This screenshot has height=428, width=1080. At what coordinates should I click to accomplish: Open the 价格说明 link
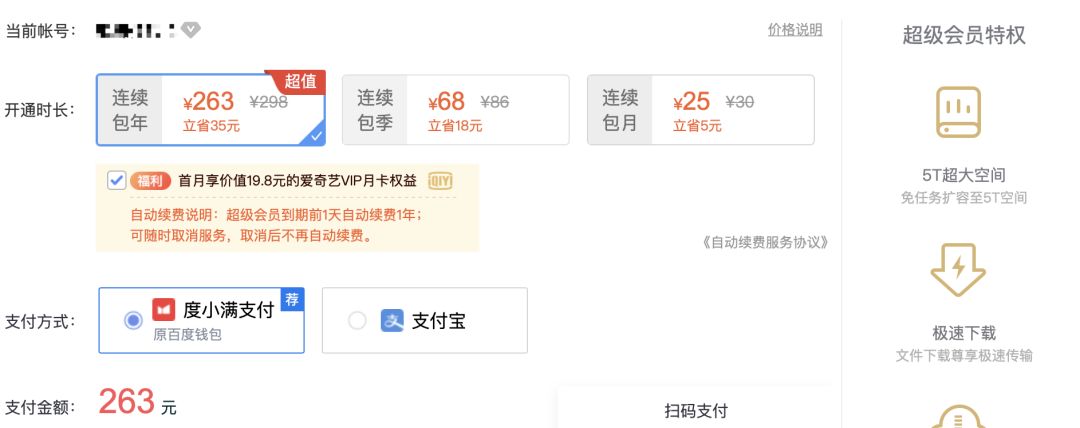click(795, 30)
